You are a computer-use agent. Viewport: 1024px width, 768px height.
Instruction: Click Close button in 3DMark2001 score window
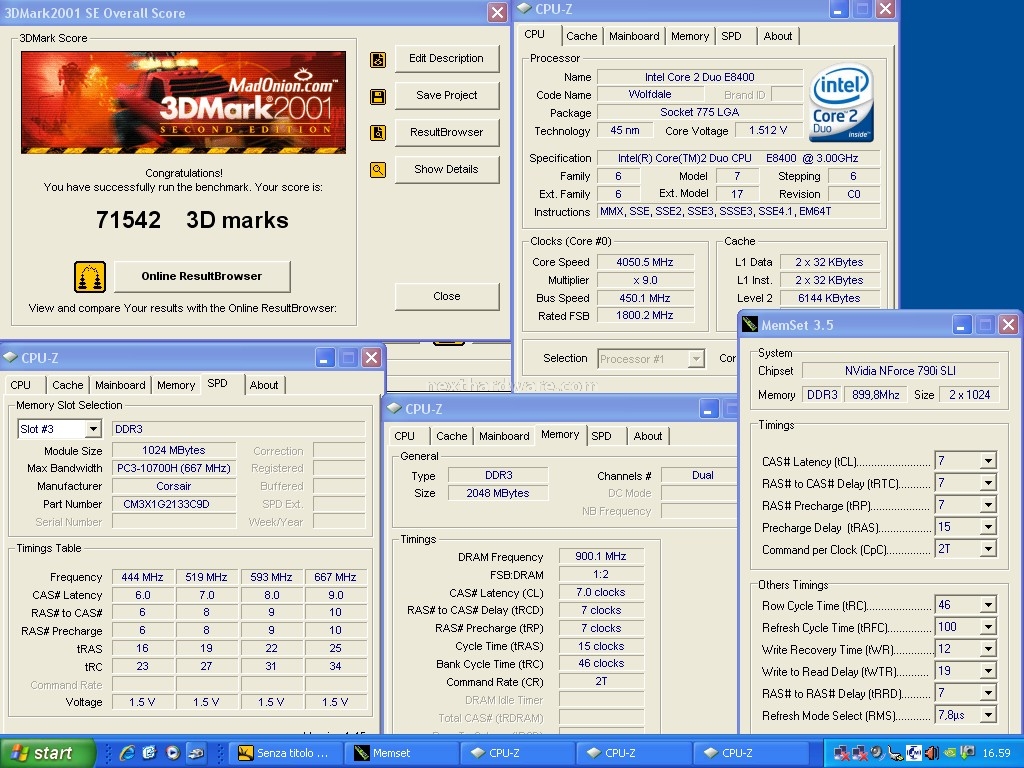click(447, 296)
